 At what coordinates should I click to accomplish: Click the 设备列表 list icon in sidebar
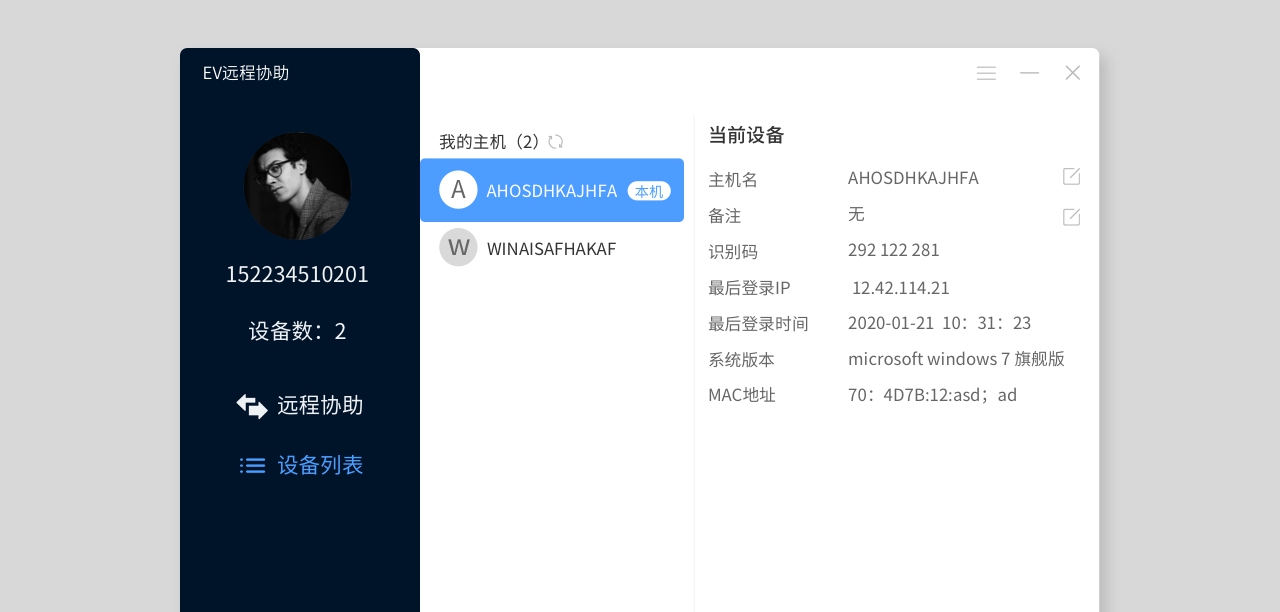253,465
